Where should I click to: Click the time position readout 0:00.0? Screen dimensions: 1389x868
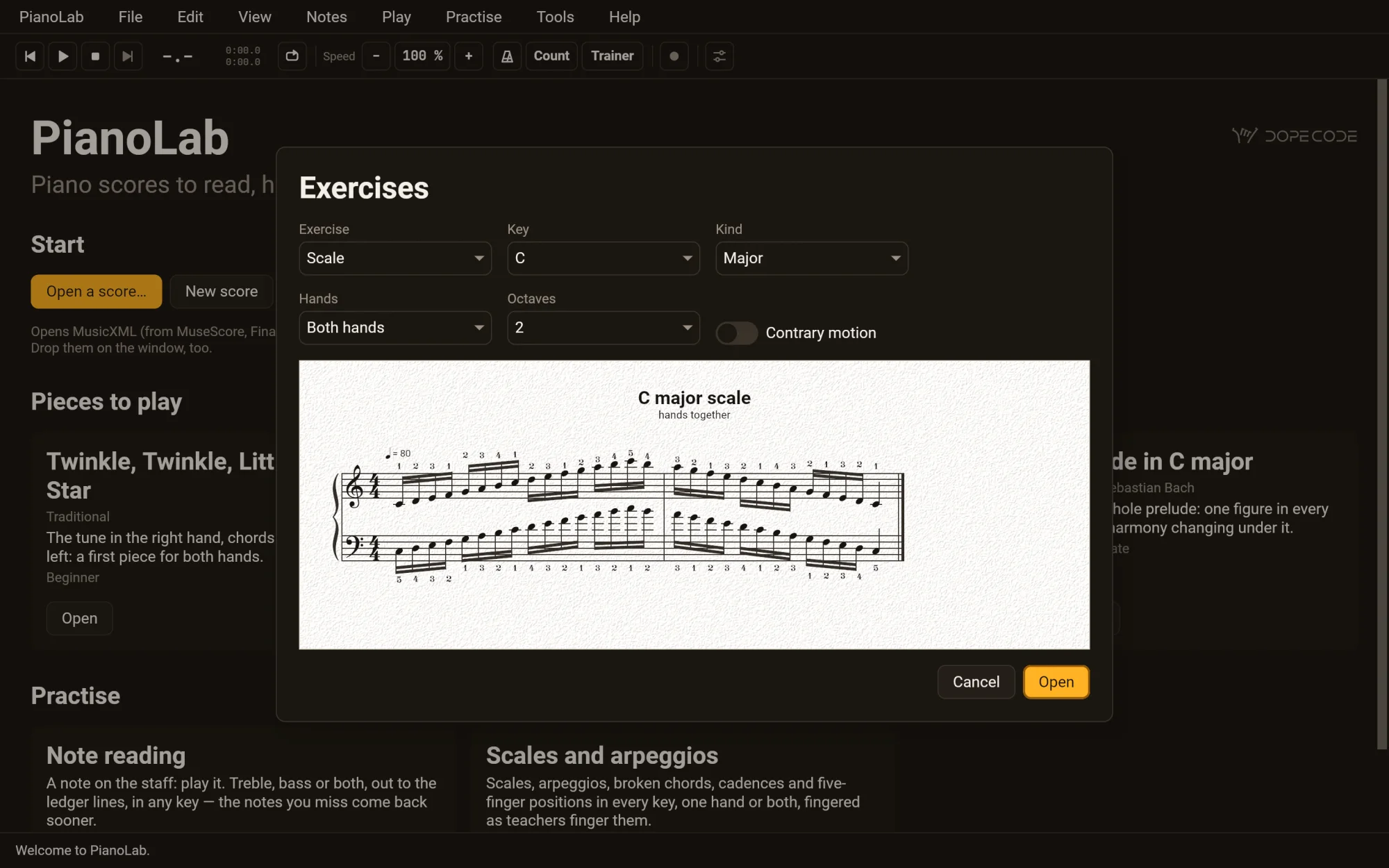pos(243,56)
